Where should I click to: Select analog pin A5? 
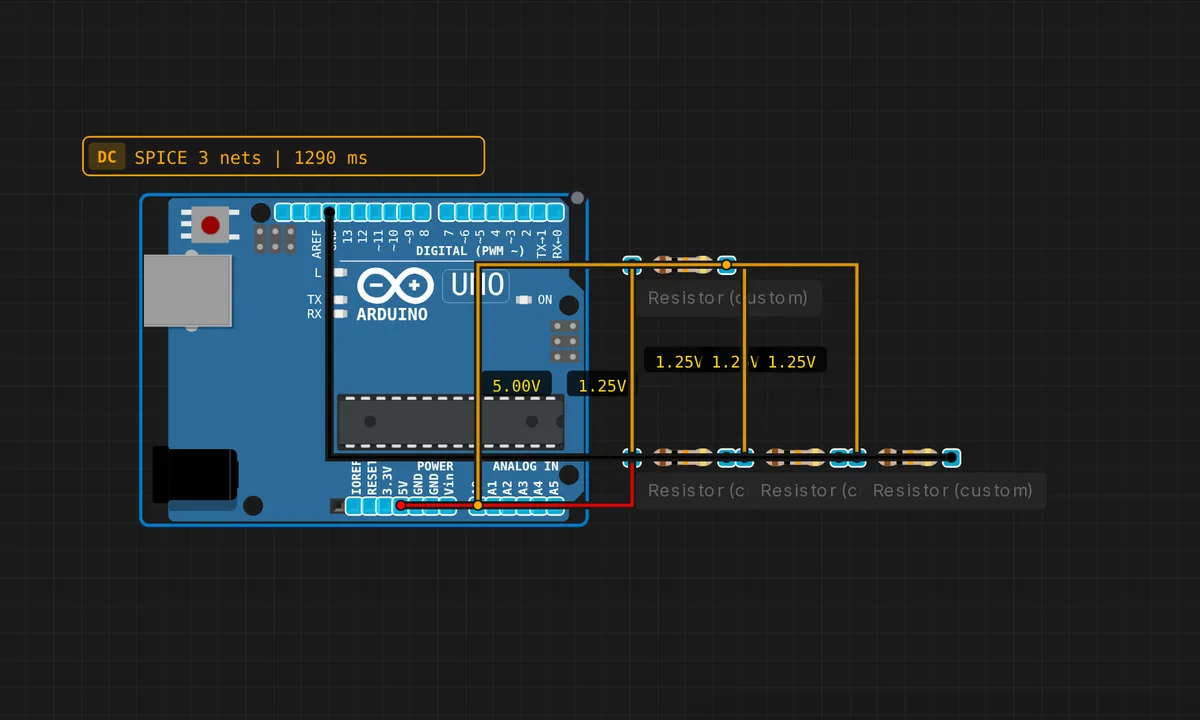click(555, 506)
